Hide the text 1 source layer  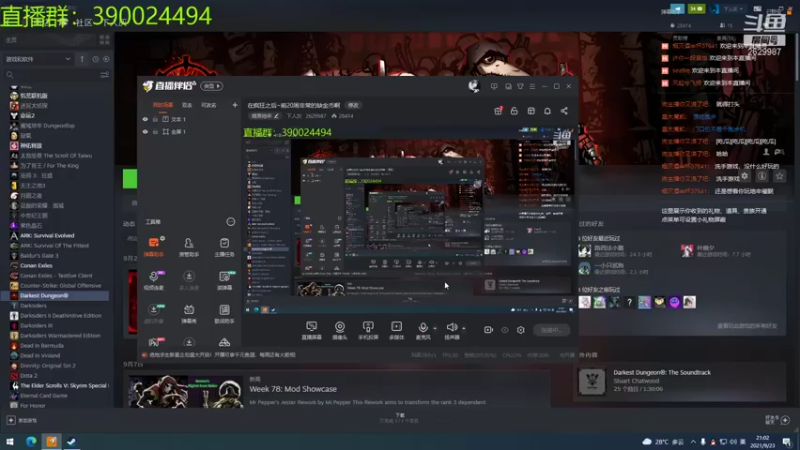click(x=145, y=119)
